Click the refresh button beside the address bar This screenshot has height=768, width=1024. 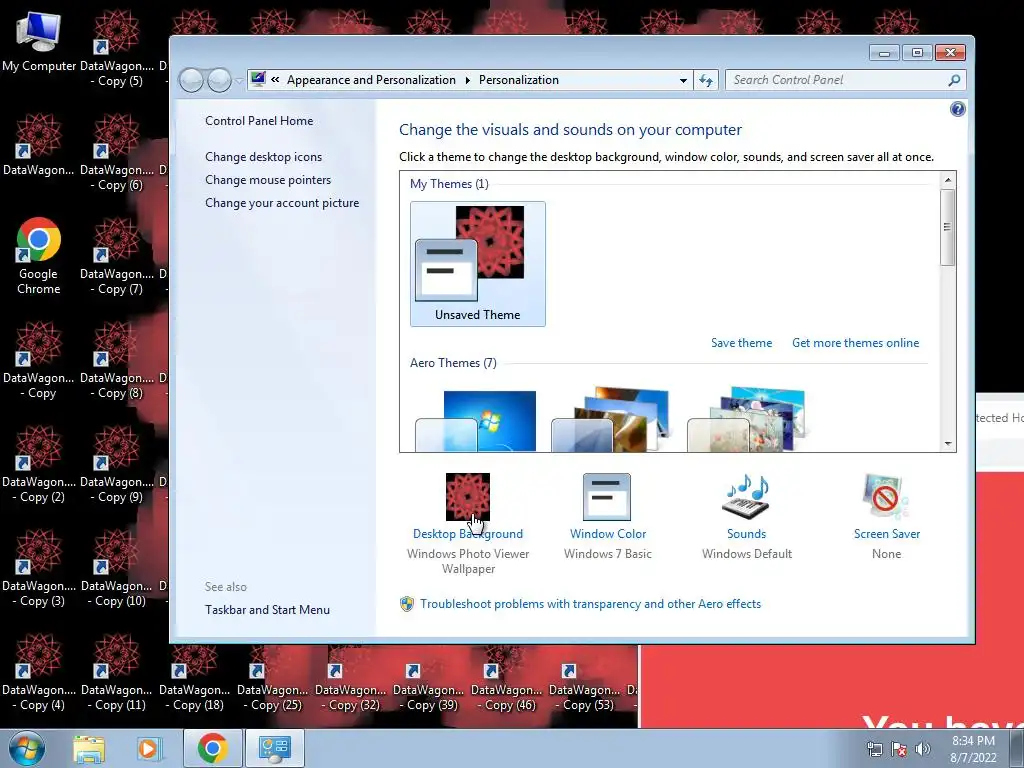pos(706,80)
